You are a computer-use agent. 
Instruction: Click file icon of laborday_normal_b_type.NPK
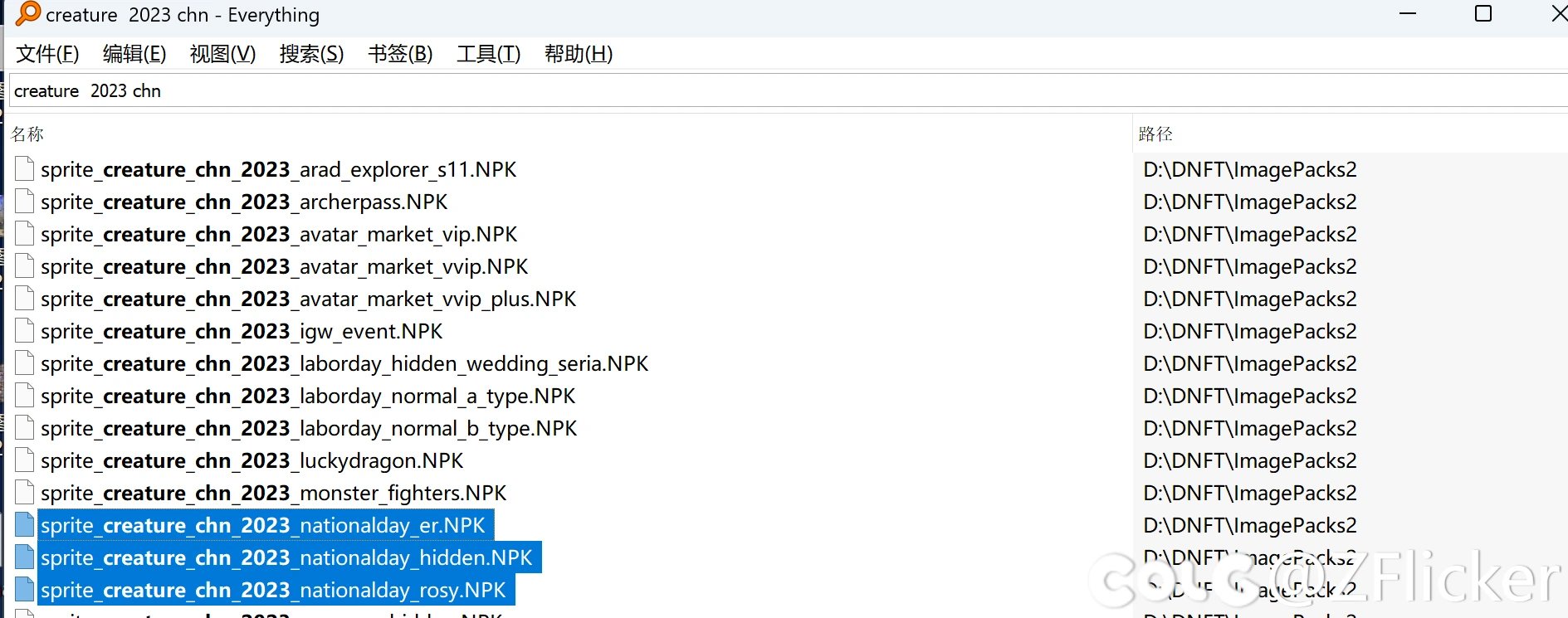coord(25,428)
